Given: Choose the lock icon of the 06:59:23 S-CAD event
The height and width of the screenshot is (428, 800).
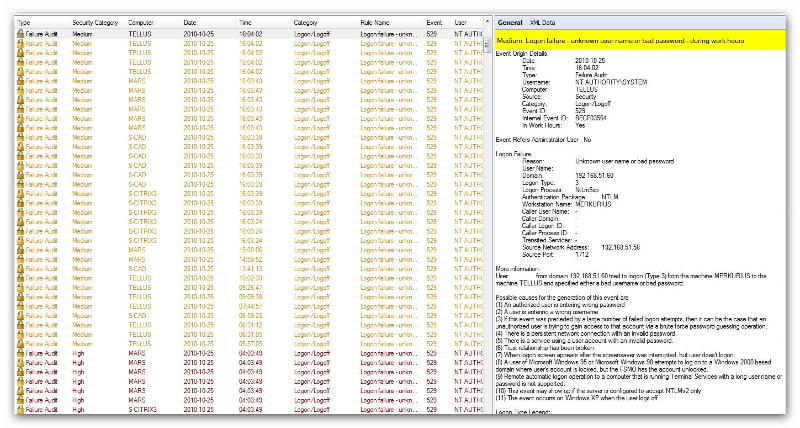Looking at the screenshot, I should click(20, 316).
